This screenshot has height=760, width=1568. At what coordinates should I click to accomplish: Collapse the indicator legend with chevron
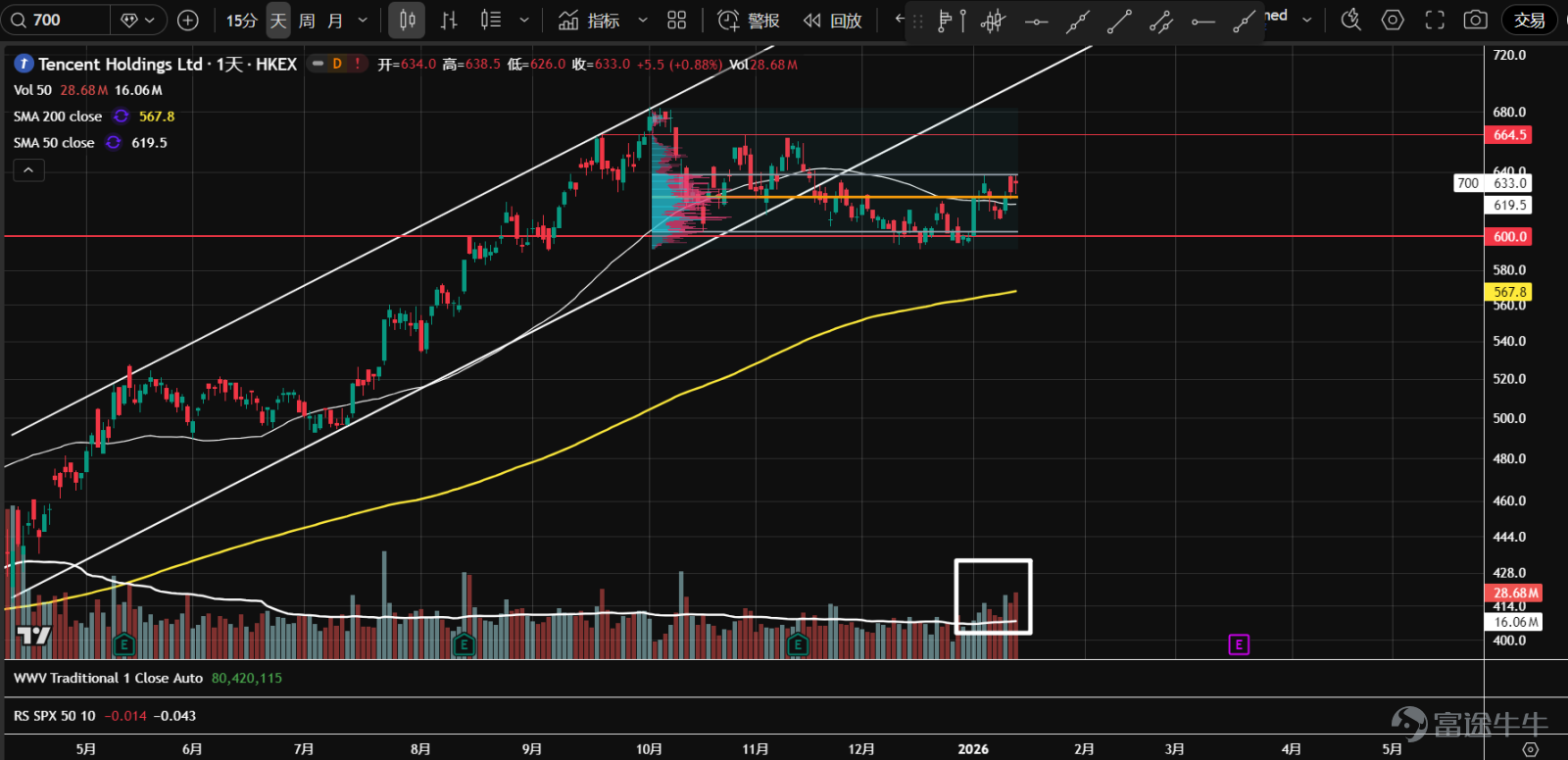pyautogui.click(x=28, y=170)
